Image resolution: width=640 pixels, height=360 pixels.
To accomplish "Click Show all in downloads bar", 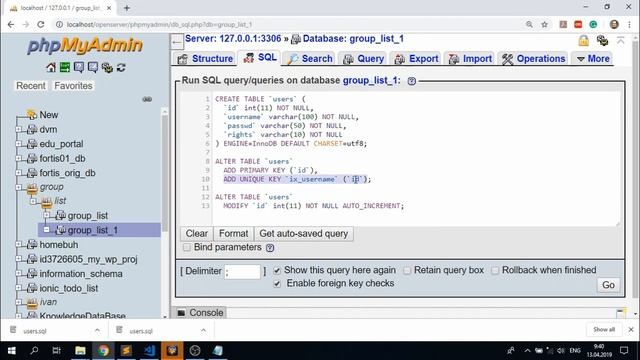I will [x=604, y=330].
